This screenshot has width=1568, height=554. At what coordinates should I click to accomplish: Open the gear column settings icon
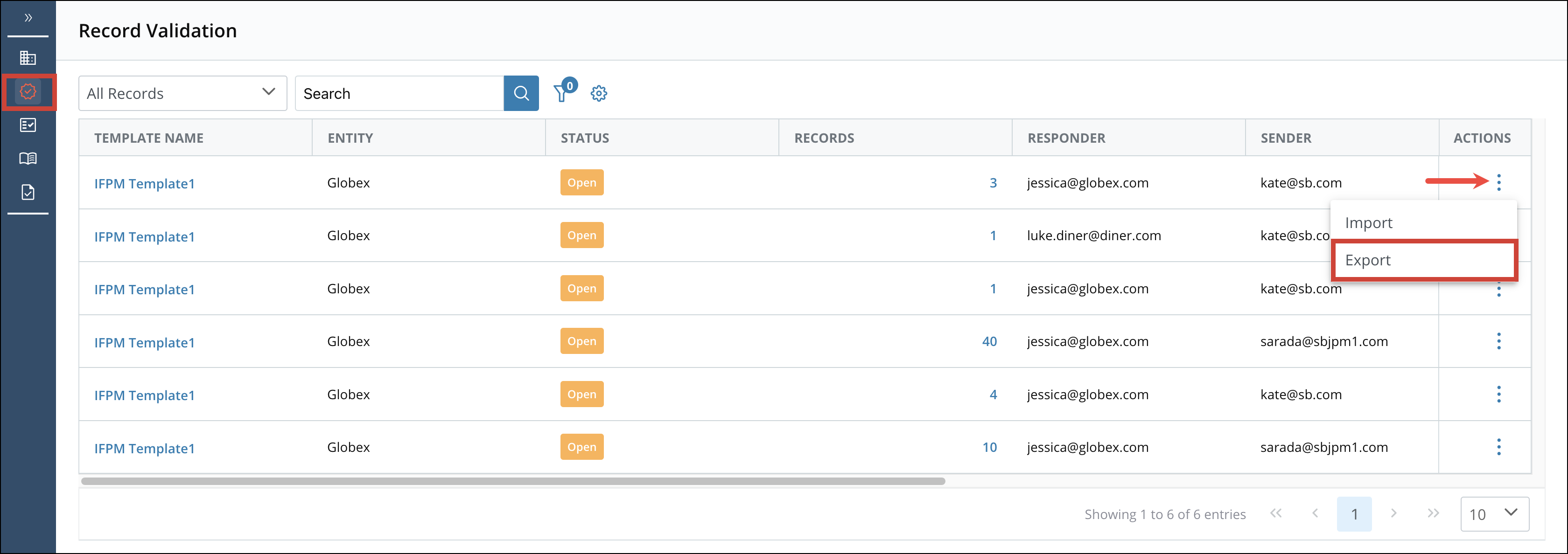(x=598, y=94)
